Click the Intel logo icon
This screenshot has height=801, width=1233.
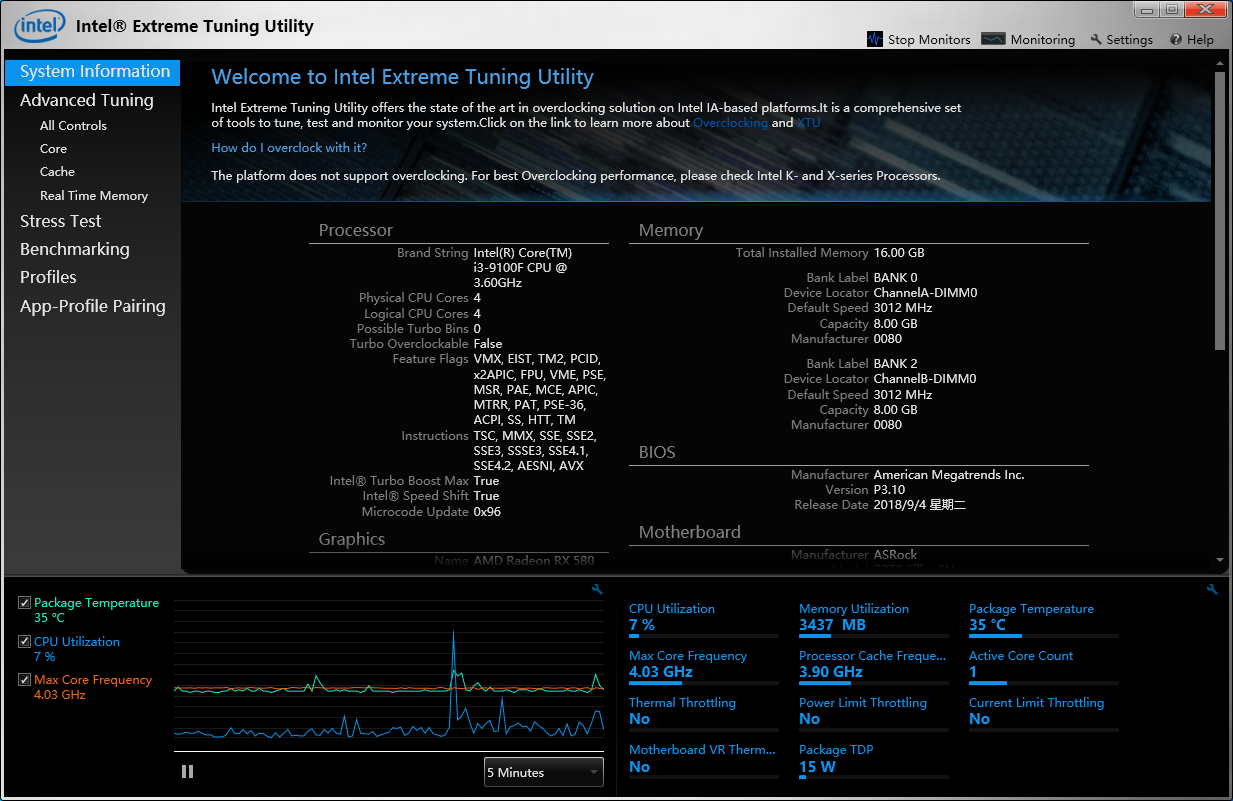pos(40,26)
